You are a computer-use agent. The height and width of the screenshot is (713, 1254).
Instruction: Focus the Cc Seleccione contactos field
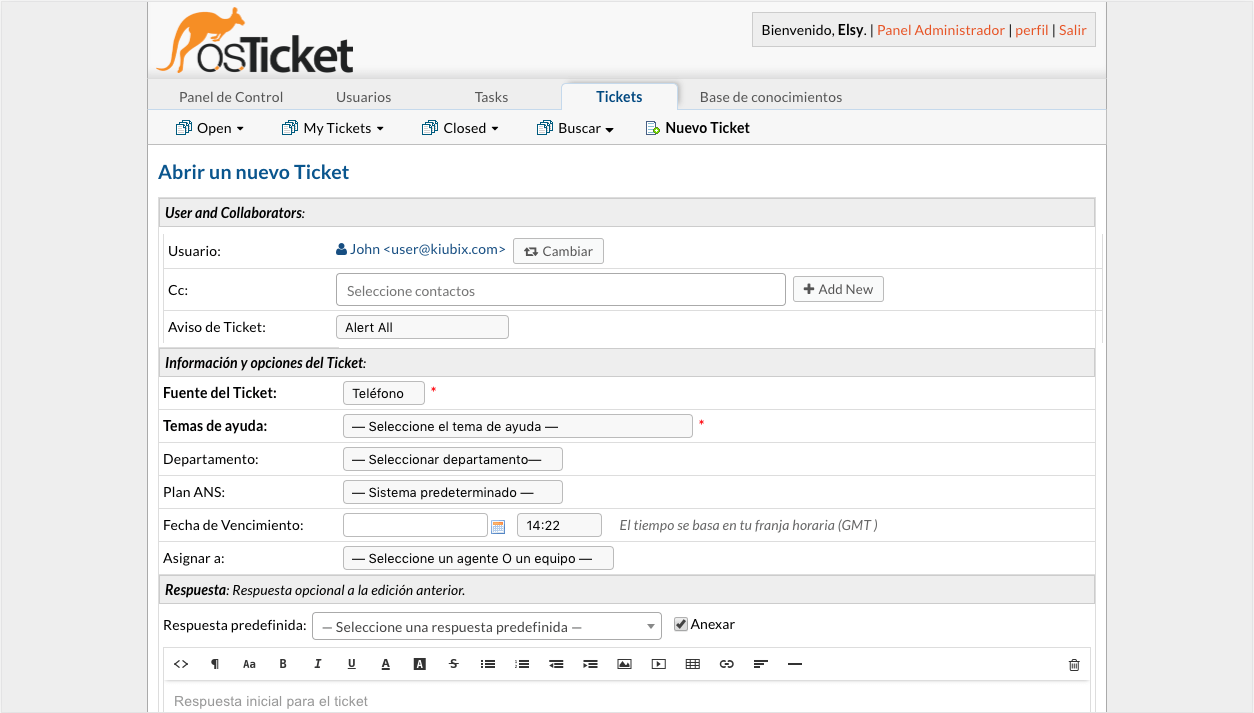coord(560,291)
